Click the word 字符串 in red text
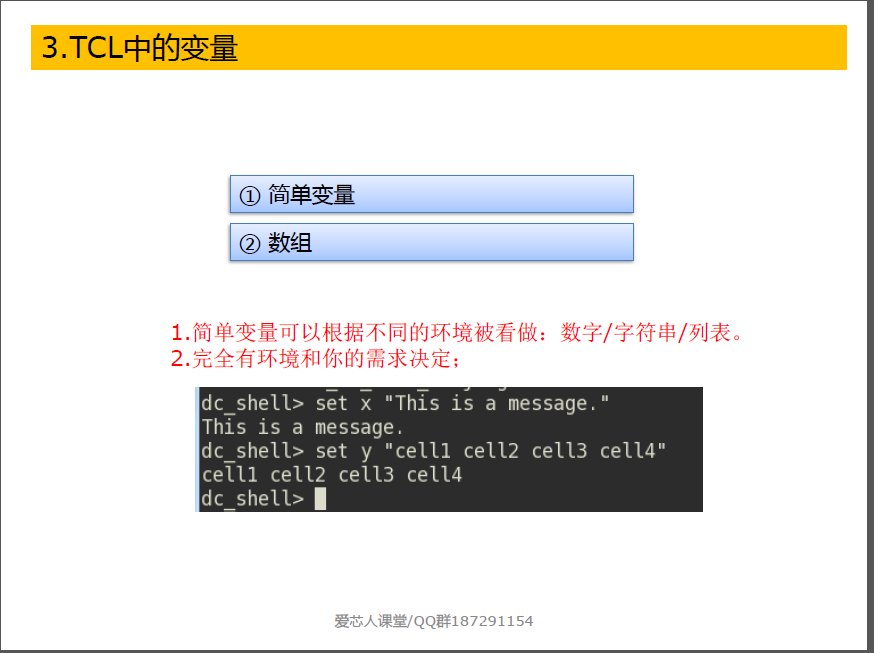 click(645, 332)
